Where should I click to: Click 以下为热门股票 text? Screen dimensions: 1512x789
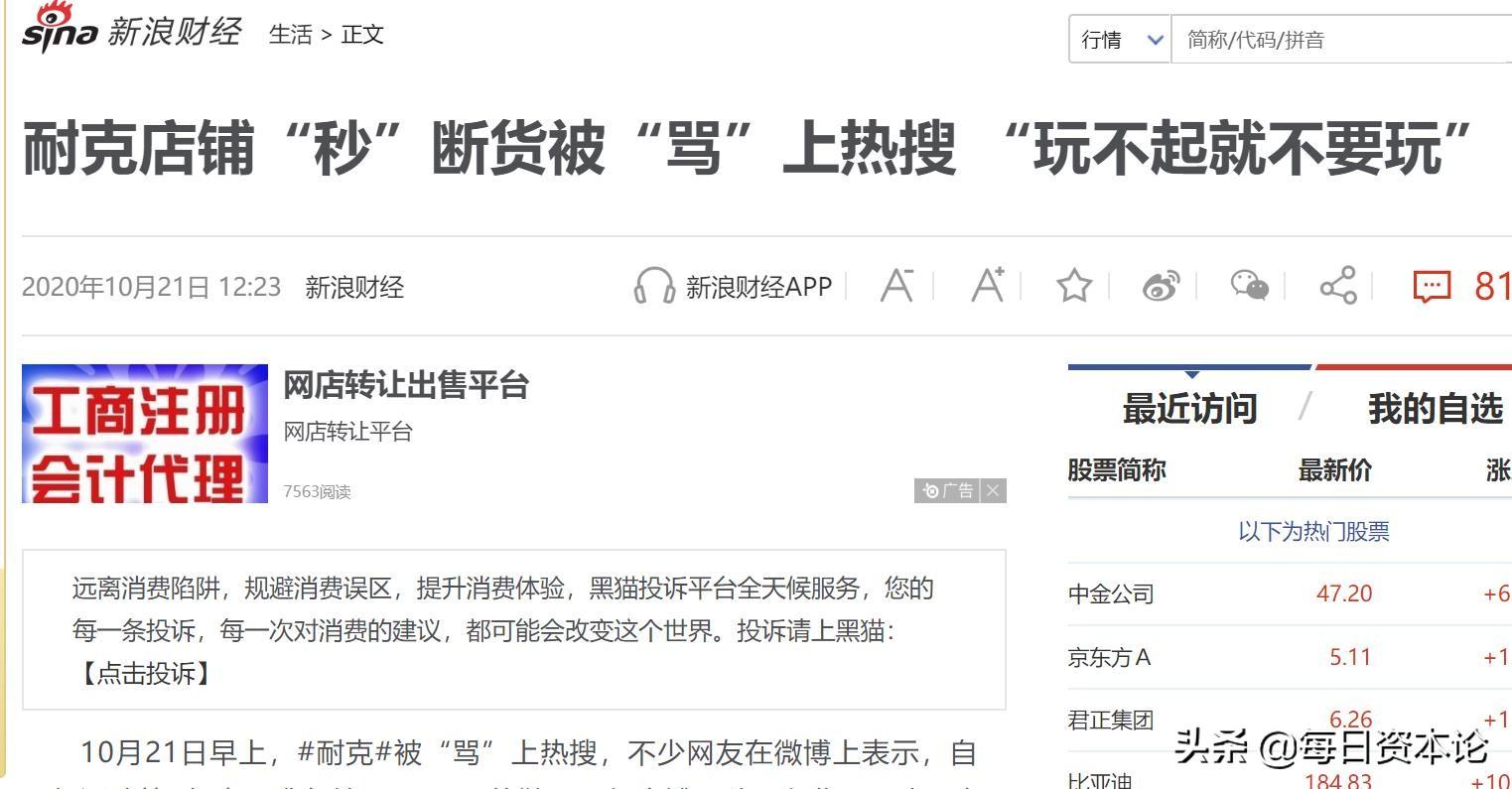coord(1313,532)
